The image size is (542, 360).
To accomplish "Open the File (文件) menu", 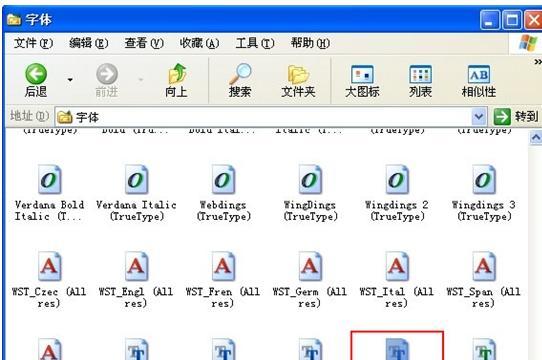I will tap(33, 43).
